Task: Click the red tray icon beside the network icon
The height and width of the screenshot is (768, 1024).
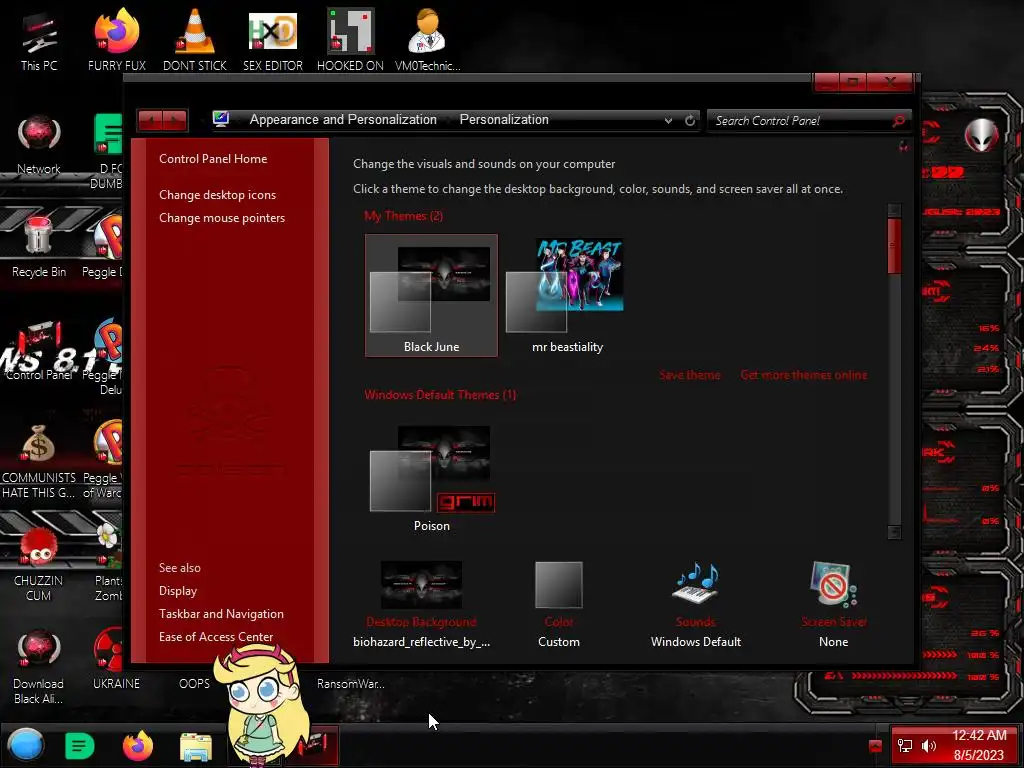Action: pos(875,746)
